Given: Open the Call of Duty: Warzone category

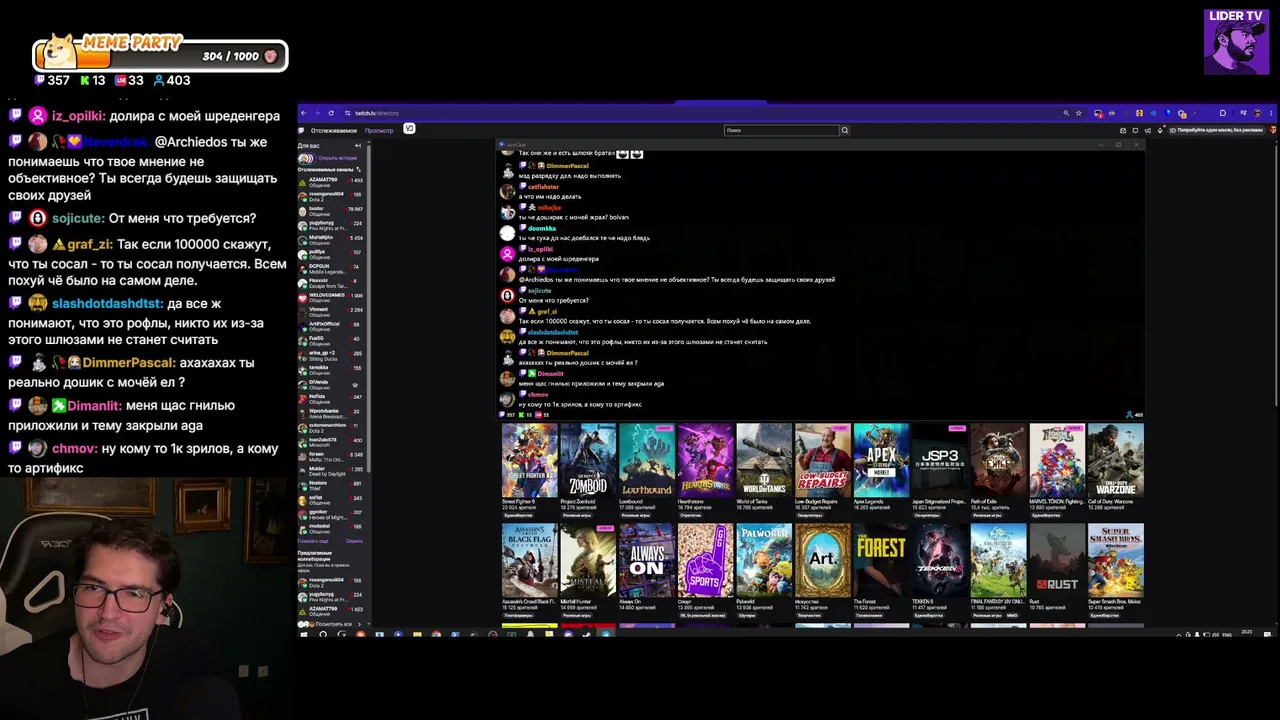Looking at the screenshot, I should [1115, 460].
